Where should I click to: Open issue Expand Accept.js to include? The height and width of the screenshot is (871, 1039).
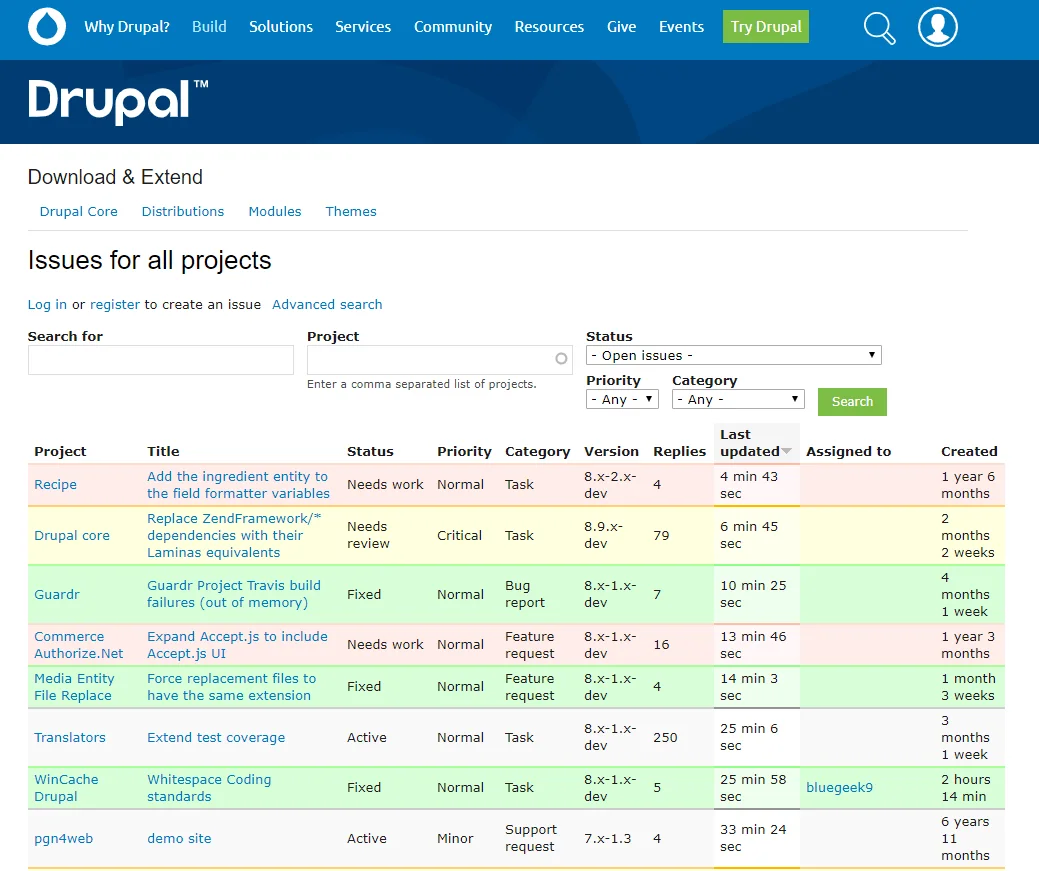click(x=237, y=645)
